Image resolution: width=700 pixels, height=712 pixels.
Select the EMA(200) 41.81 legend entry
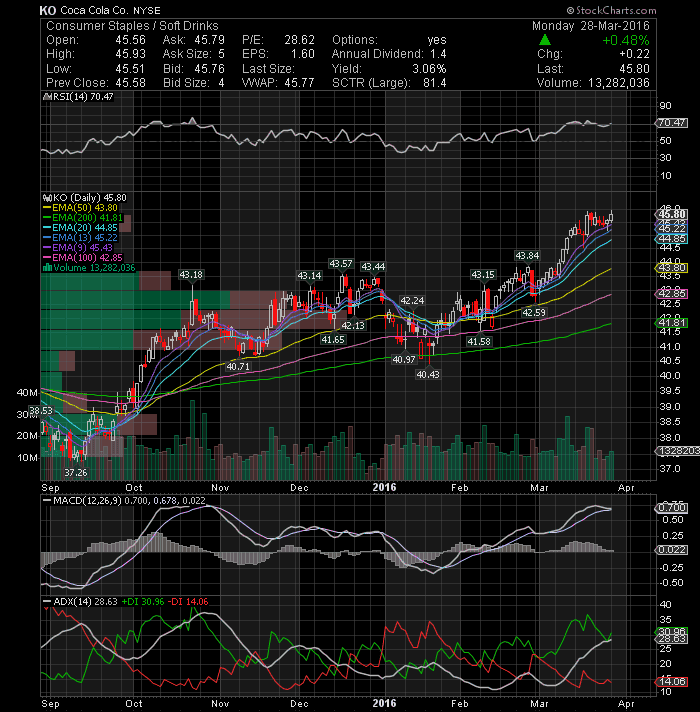(x=83, y=218)
